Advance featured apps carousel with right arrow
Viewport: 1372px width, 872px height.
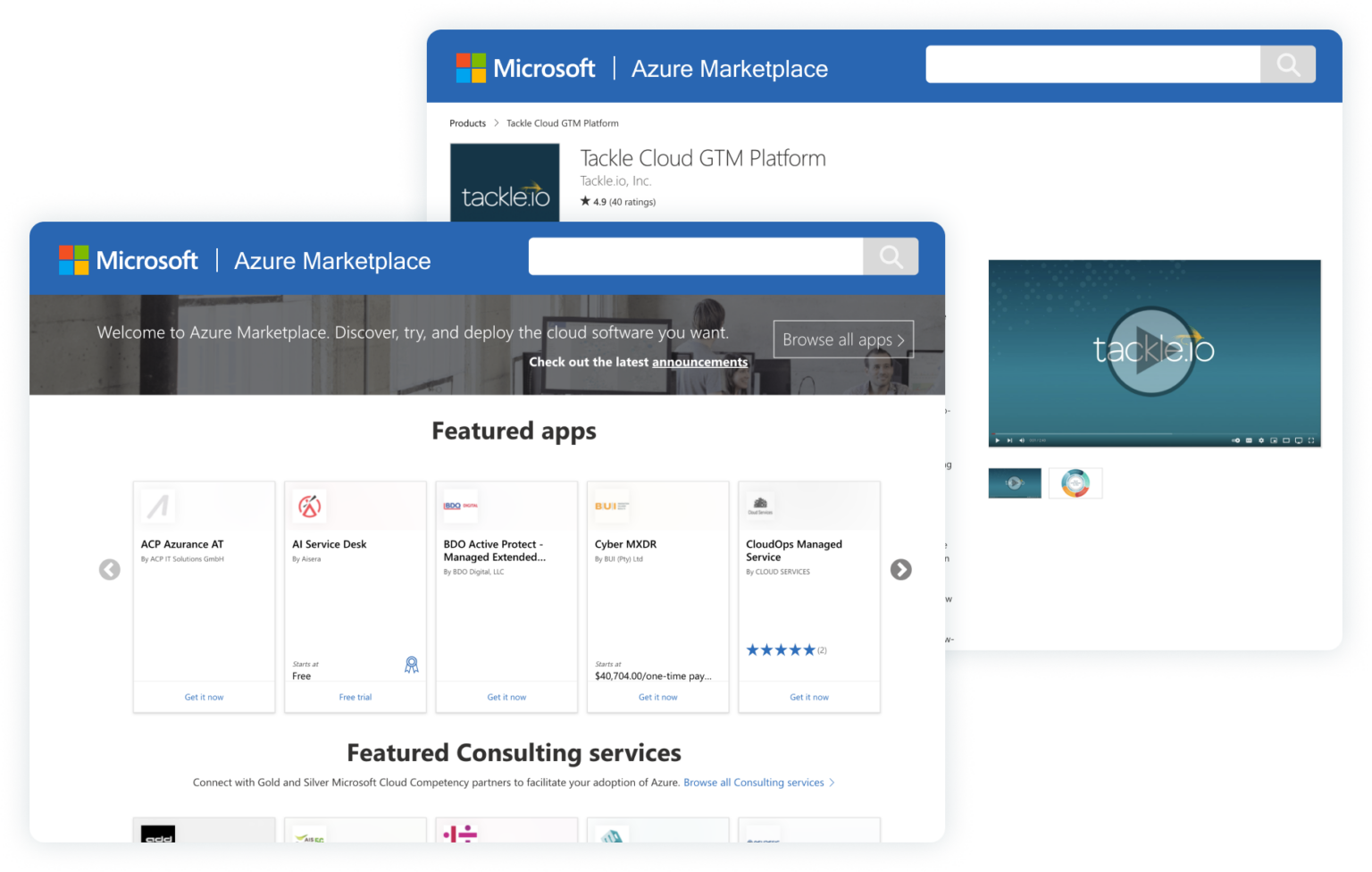[x=901, y=570]
